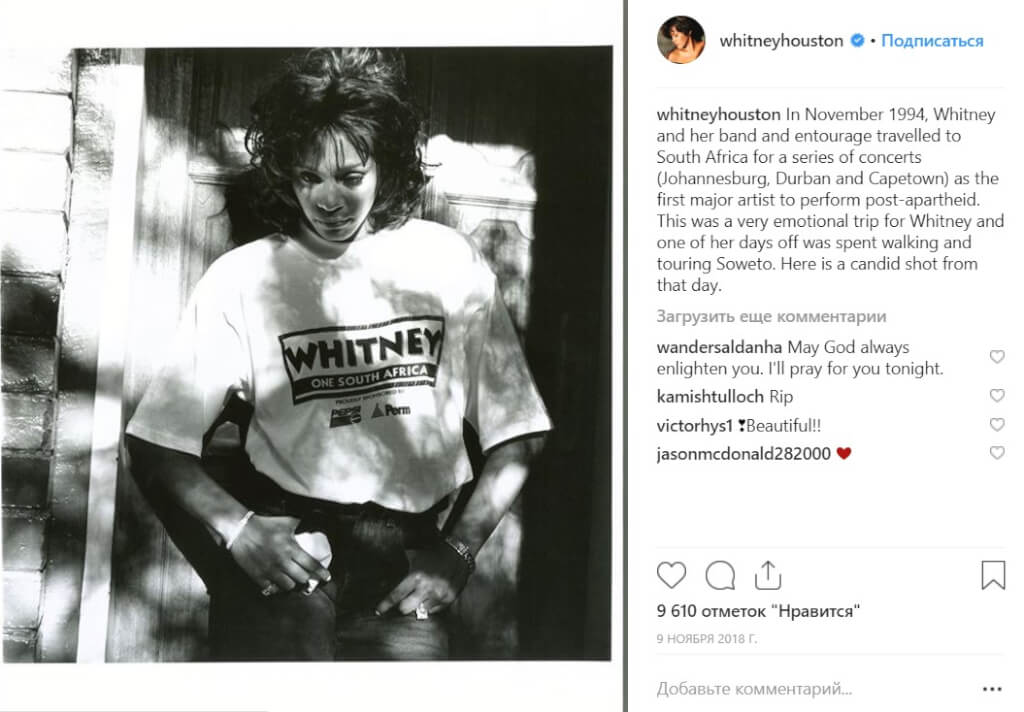Like victorhys1's comment heart
The image size is (1024, 712).
point(997,425)
